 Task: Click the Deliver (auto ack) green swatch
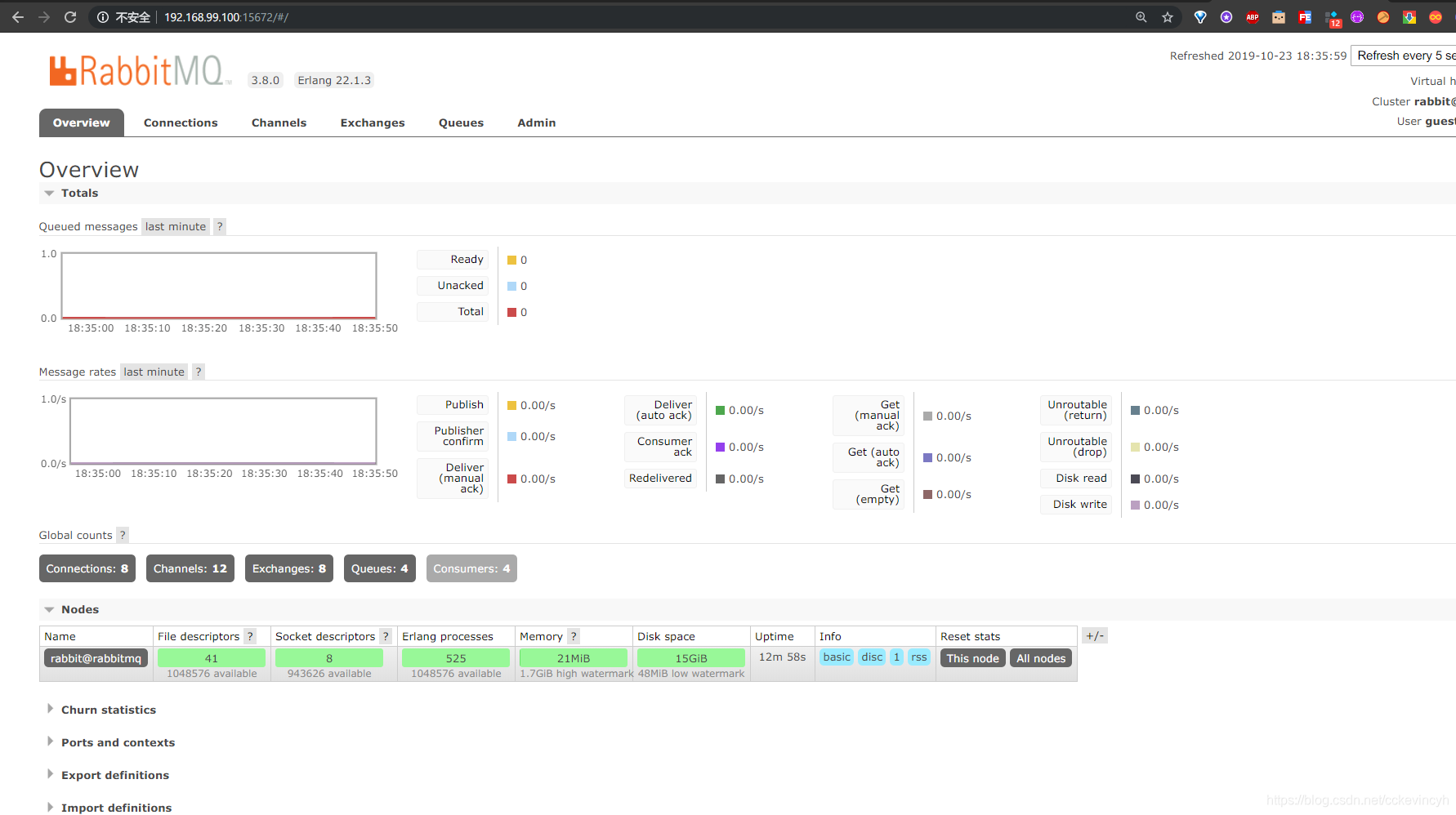[720, 410]
